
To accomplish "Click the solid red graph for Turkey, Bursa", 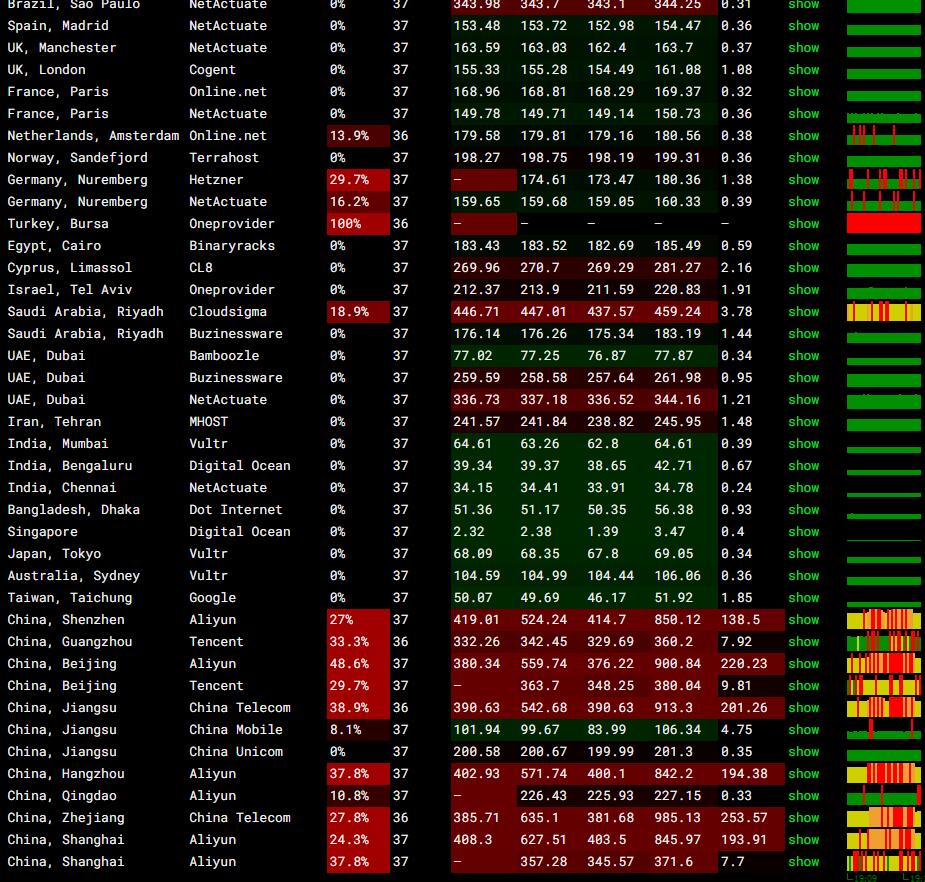I will tap(884, 224).
